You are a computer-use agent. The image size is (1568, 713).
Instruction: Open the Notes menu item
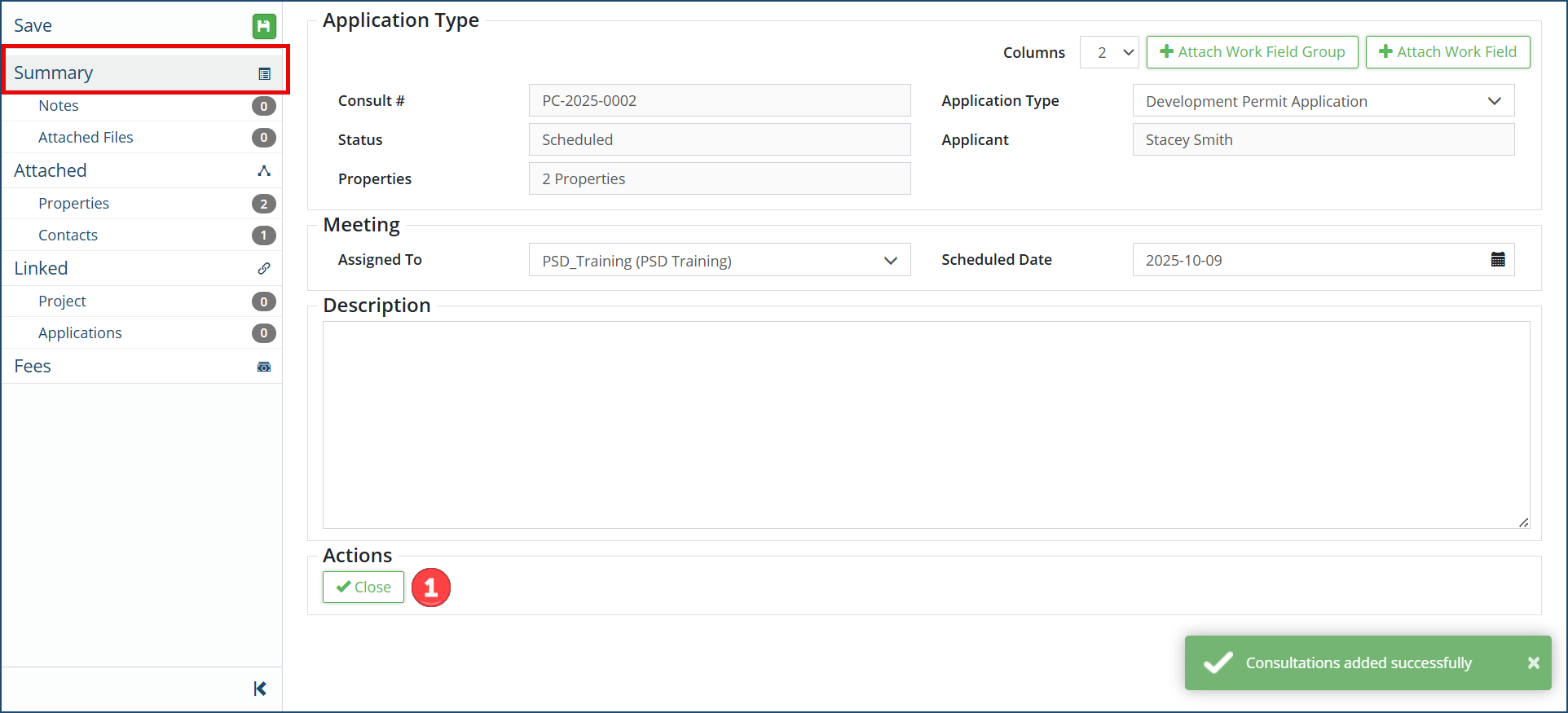coord(59,106)
